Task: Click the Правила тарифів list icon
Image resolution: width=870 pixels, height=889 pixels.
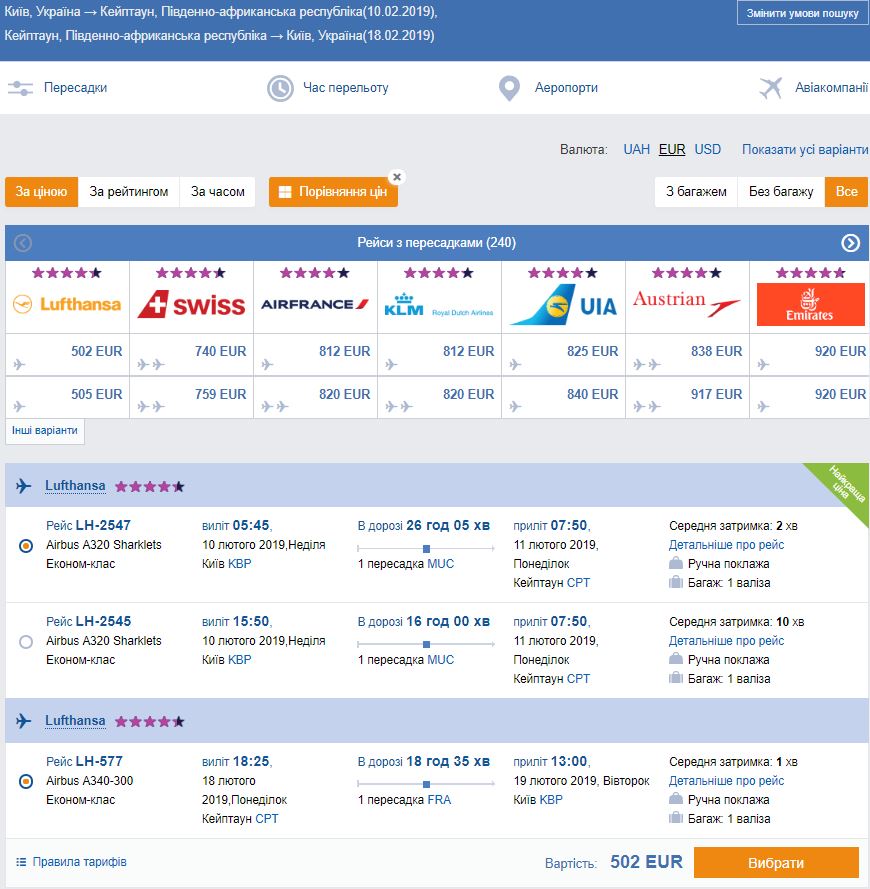Action: (21, 862)
